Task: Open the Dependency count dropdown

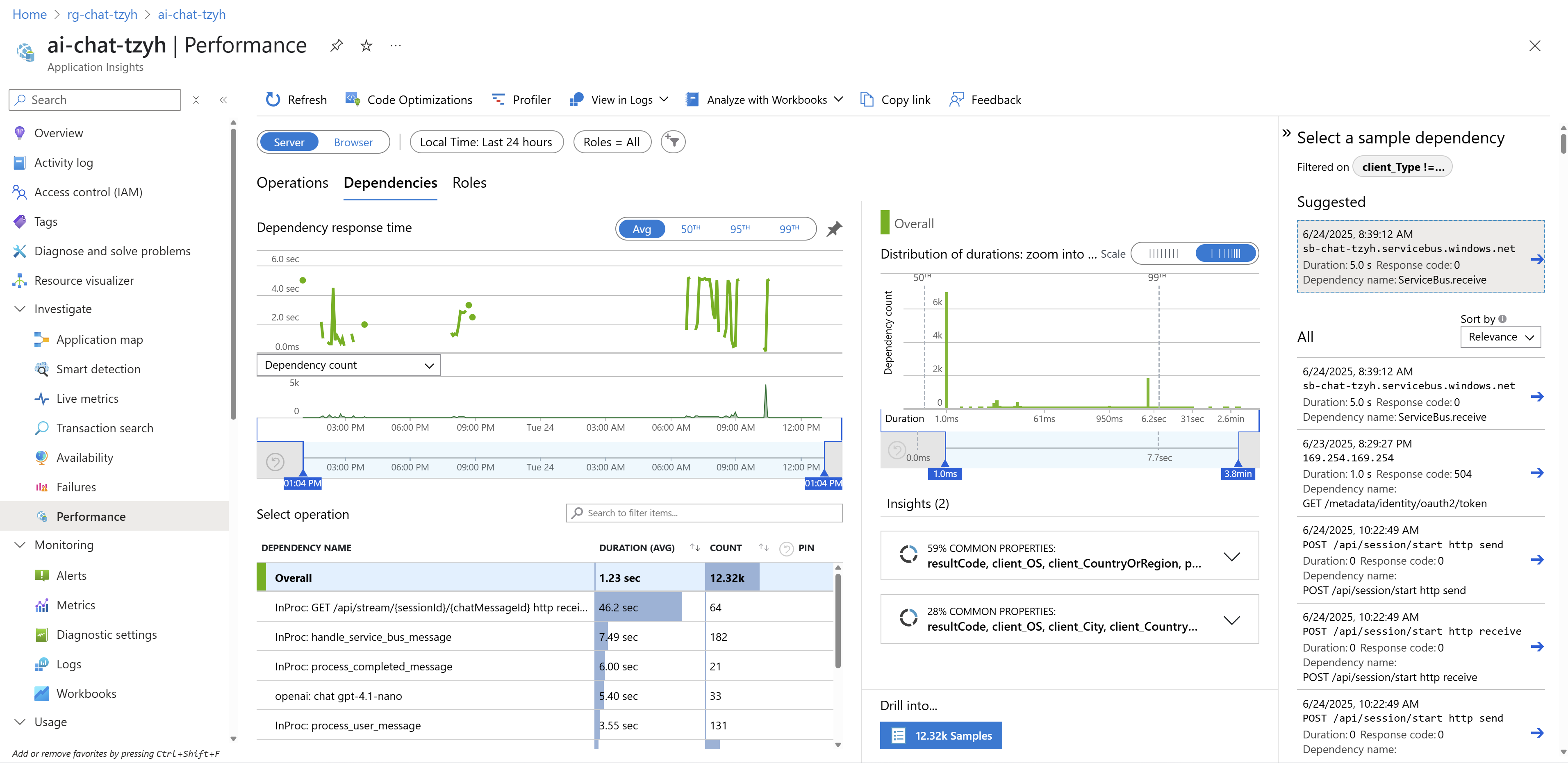Action: [349, 365]
